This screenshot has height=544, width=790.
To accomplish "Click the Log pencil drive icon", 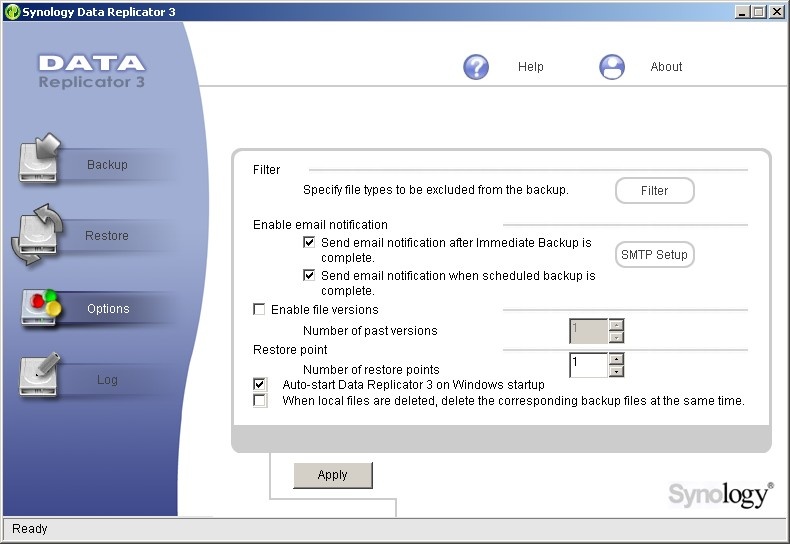I will [x=39, y=374].
